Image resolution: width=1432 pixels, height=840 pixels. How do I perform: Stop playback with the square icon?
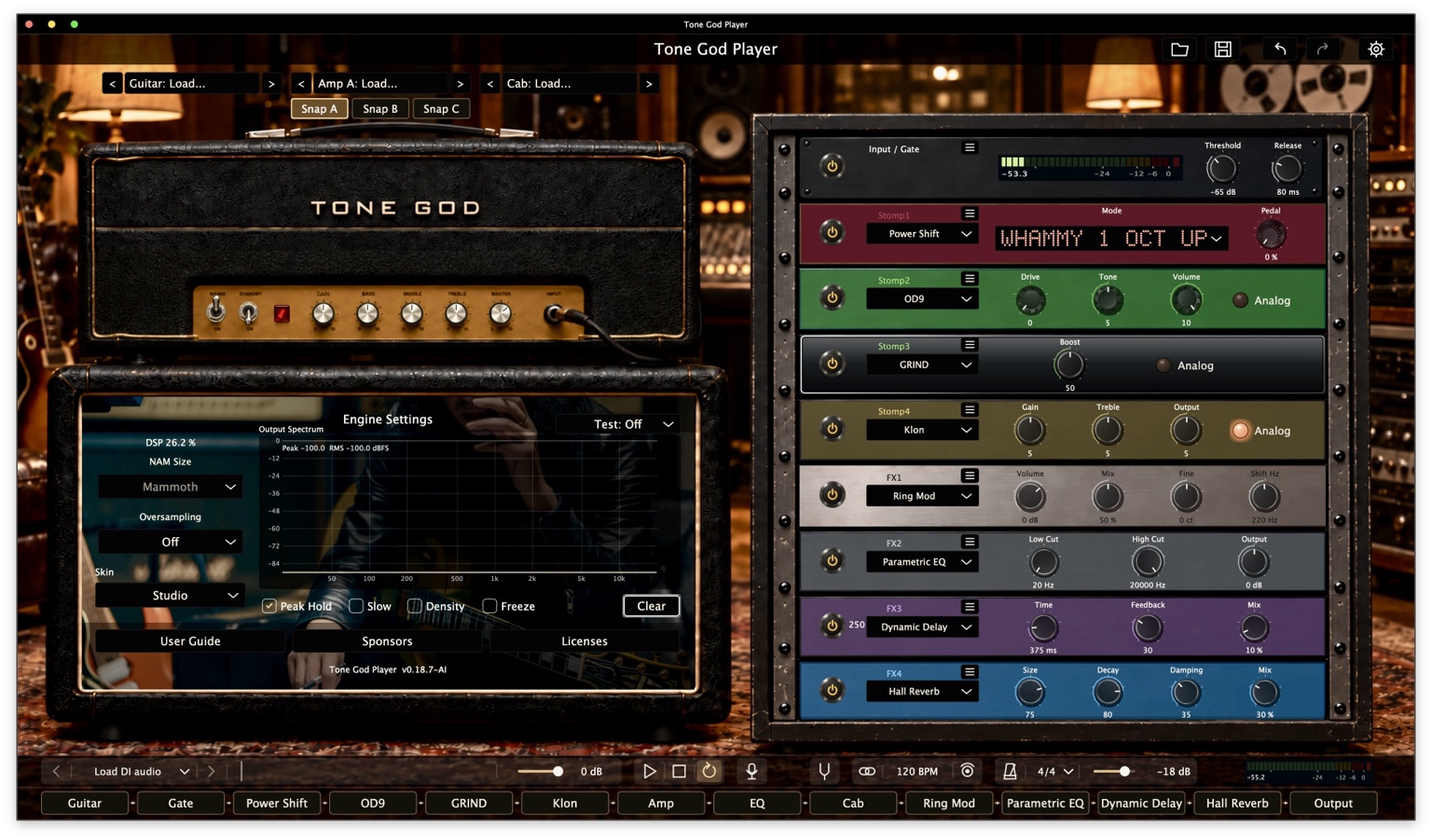click(x=679, y=772)
